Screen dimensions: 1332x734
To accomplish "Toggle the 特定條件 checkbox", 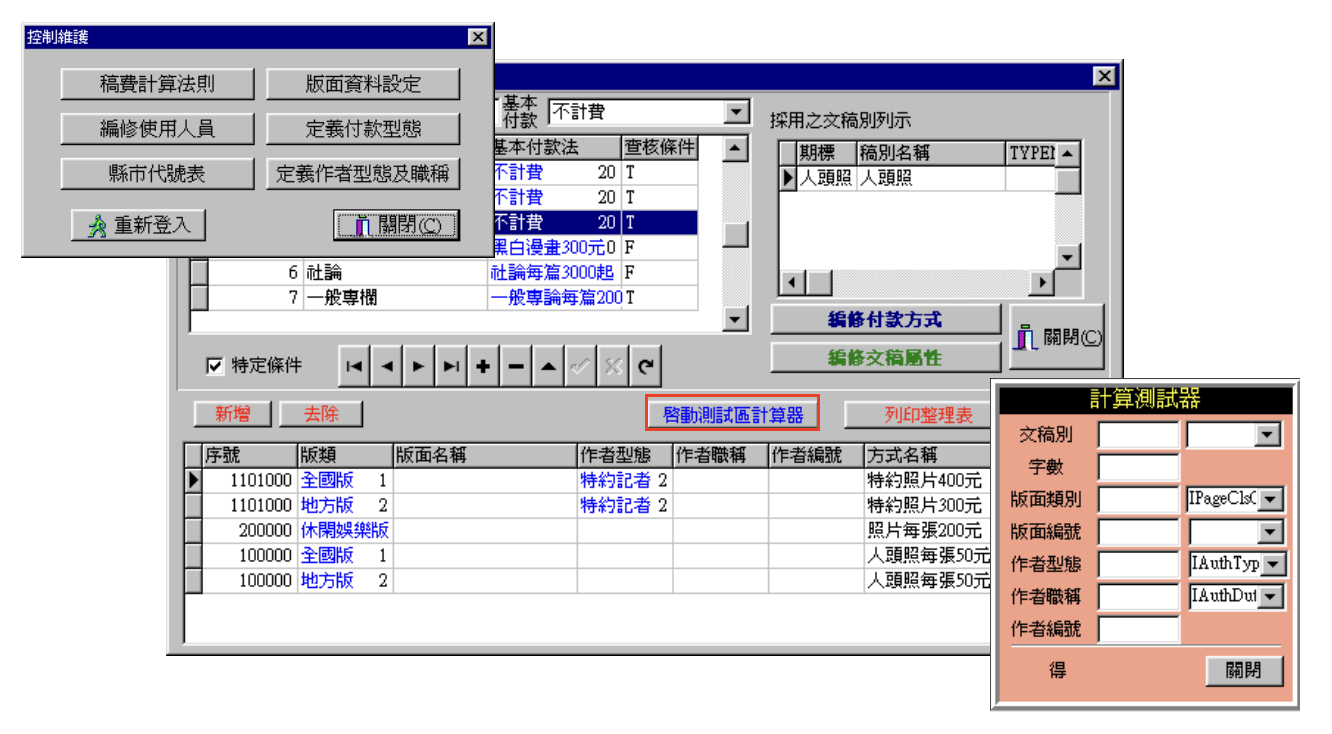I will coord(214,366).
